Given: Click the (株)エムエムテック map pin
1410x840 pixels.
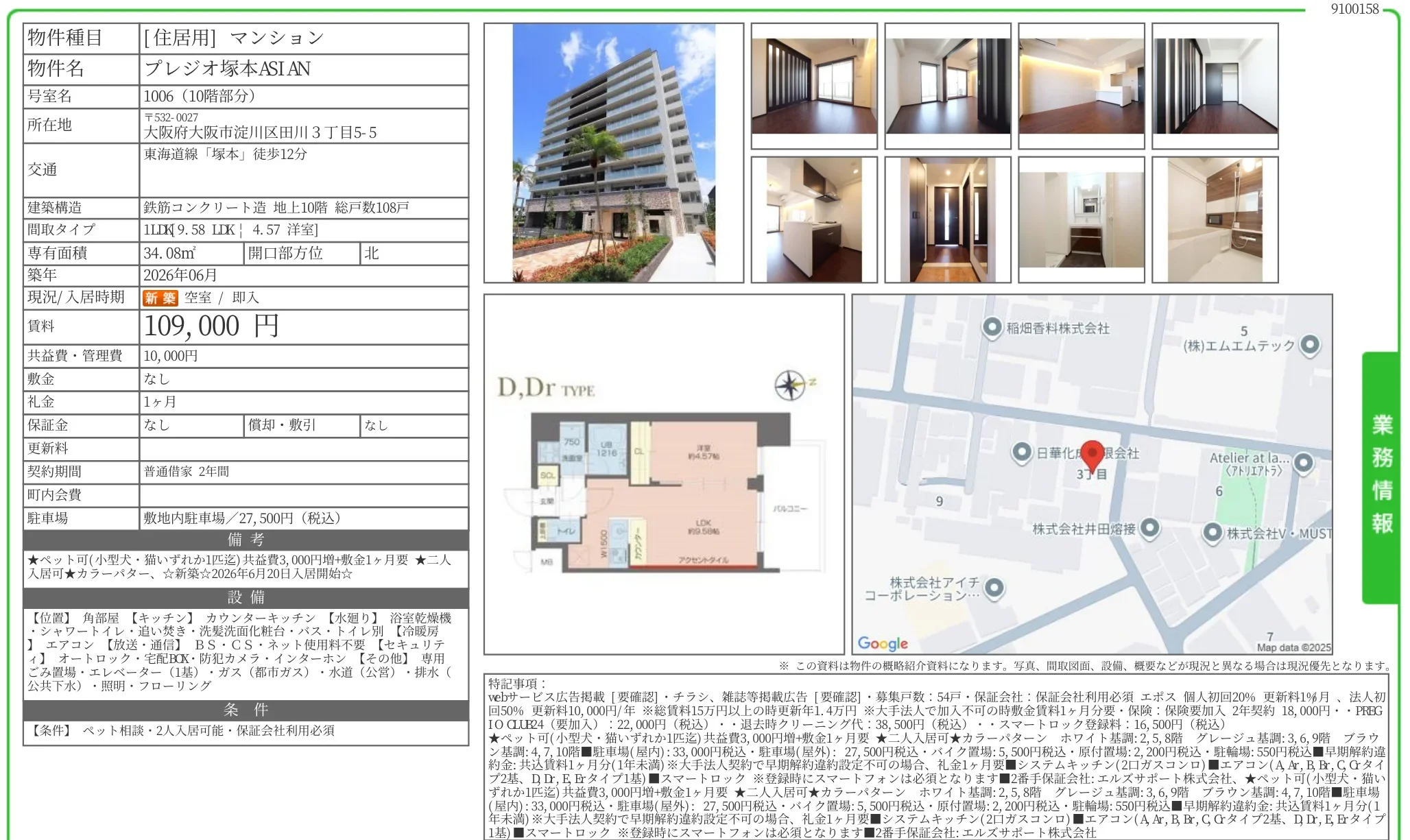Looking at the screenshot, I should coord(1310,345).
